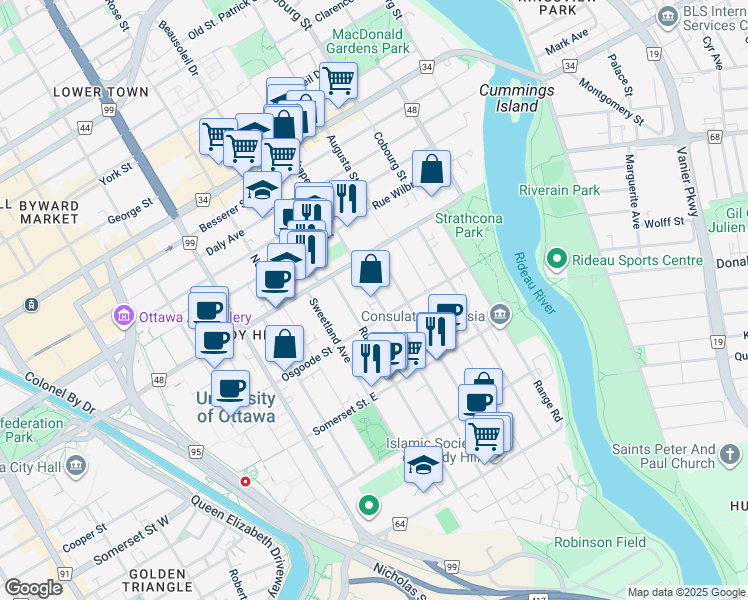
Task: Click the City Hall government building pin
Action: pos(76,466)
